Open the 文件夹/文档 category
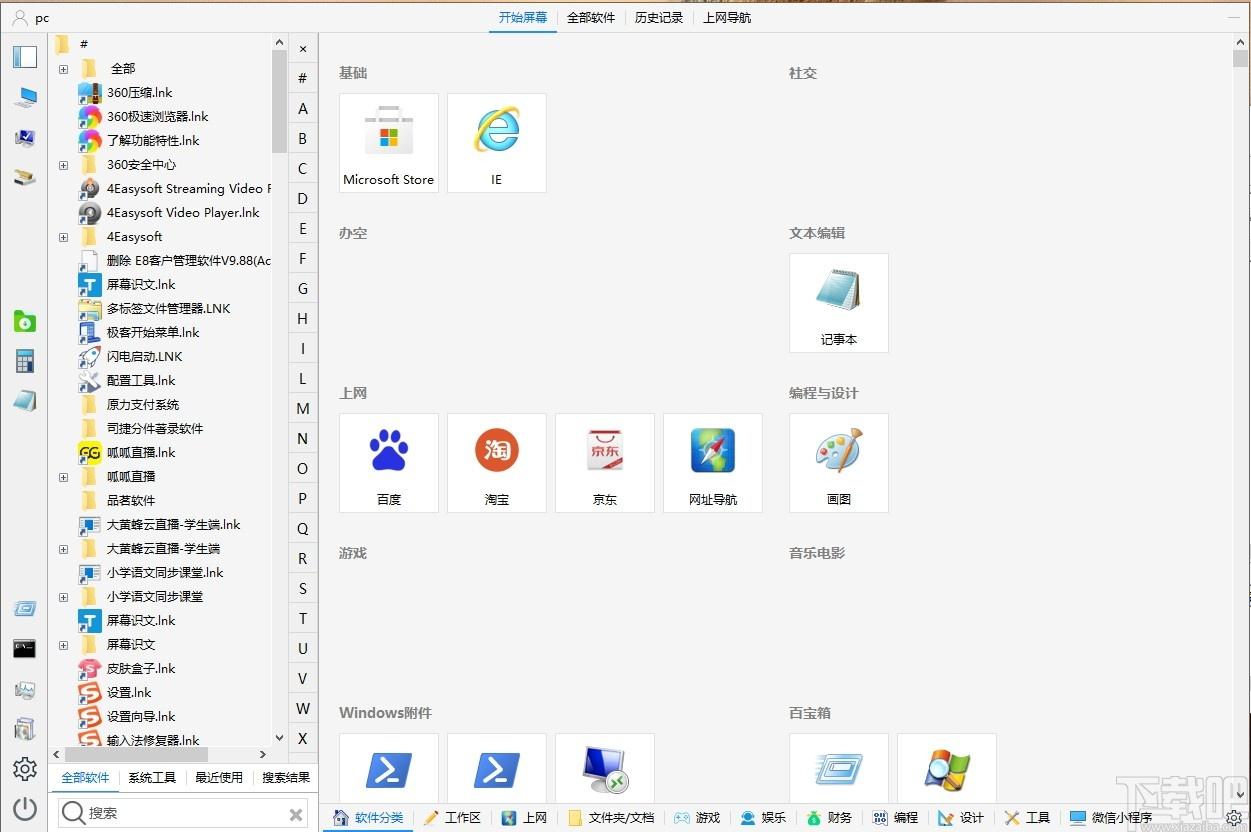The image size is (1251, 832). [x=612, y=818]
